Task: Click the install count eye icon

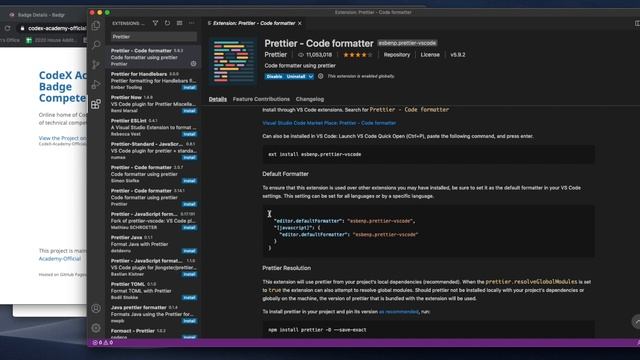Action: click(301, 55)
